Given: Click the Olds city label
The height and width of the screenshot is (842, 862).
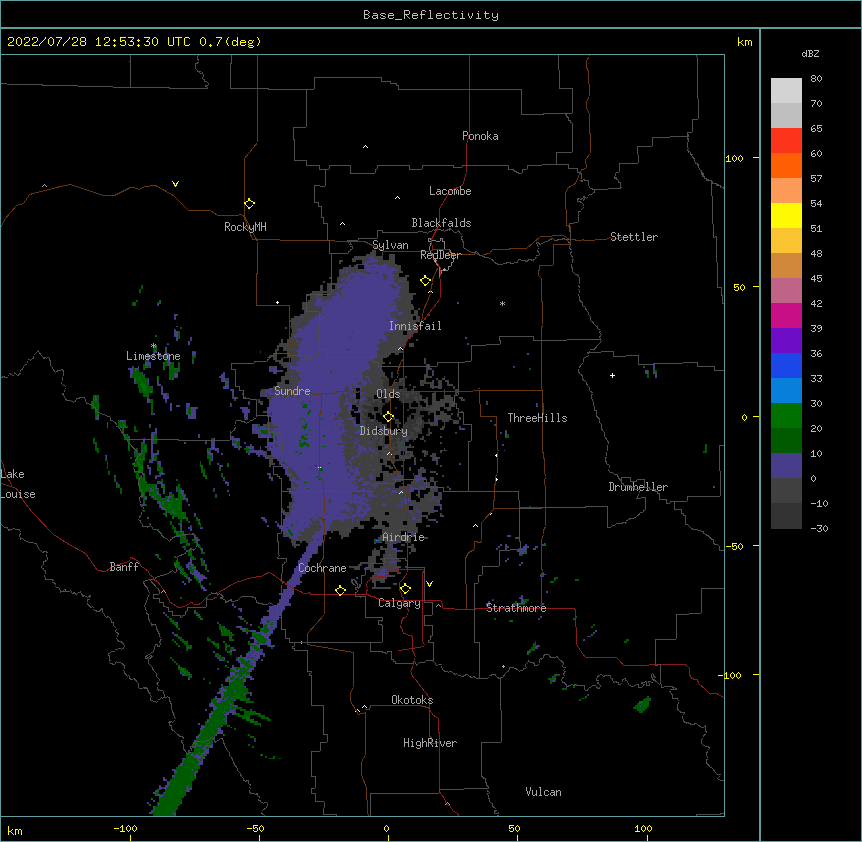Looking at the screenshot, I should (388, 394).
